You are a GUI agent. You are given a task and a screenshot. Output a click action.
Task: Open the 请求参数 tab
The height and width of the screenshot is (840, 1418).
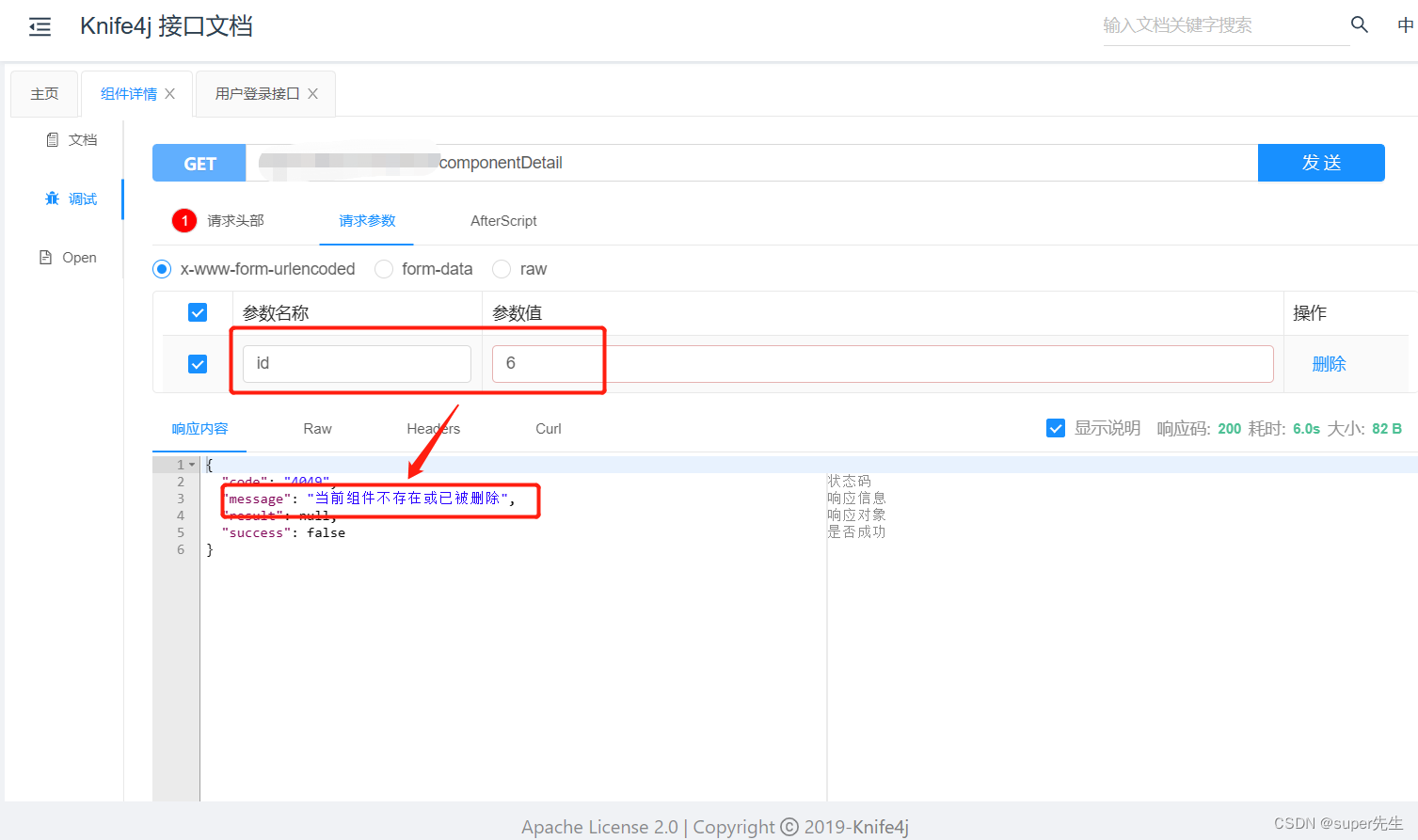(367, 221)
